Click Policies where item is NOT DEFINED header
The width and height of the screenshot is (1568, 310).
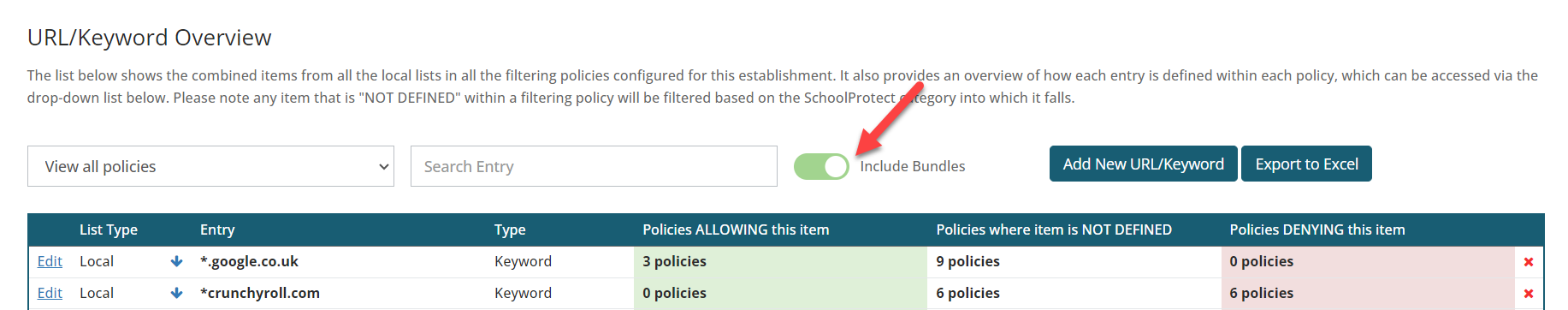[x=1054, y=230]
